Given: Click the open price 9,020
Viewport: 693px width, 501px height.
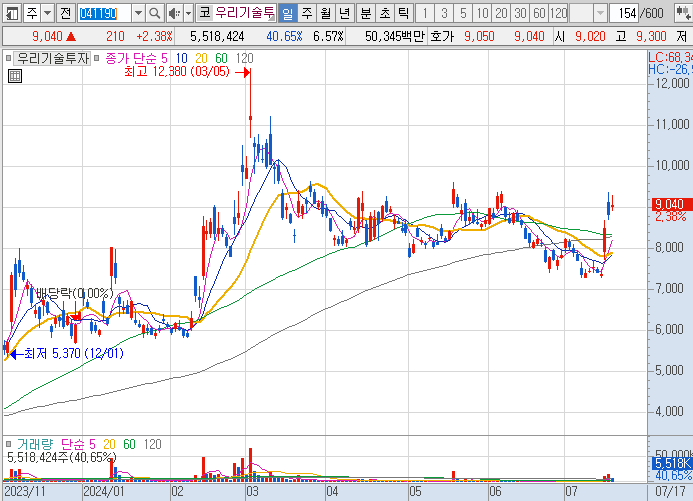Looking at the screenshot, I should (590, 36).
